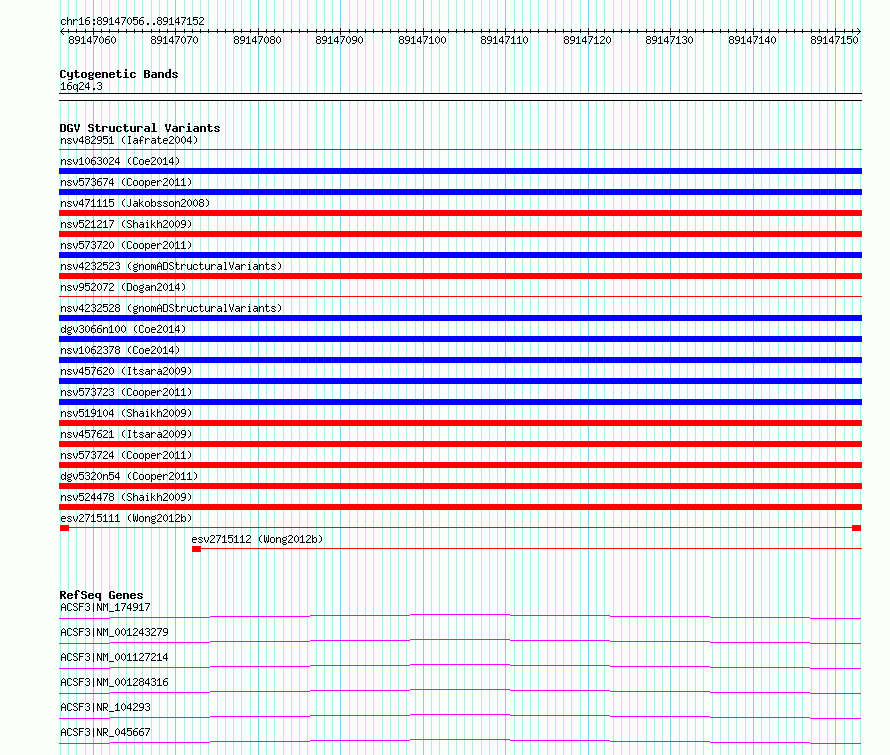Select blue bar under dgv3066n100 (Coe2014)
The height and width of the screenshot is (755, 890).
460,339
